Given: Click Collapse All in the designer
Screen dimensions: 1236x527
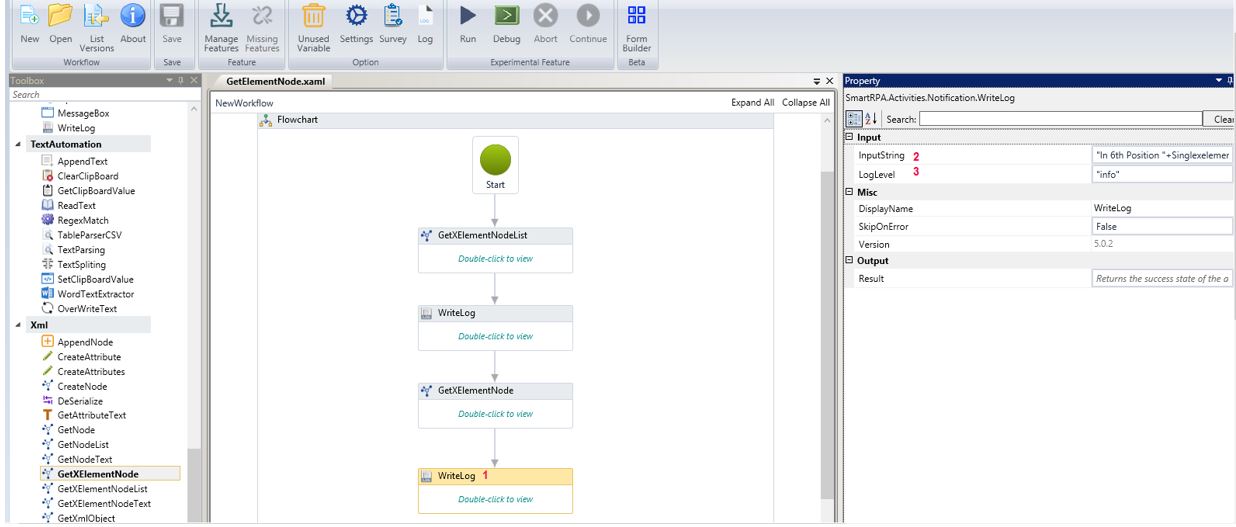Looking at the screenshot, I should pos(805,103).
